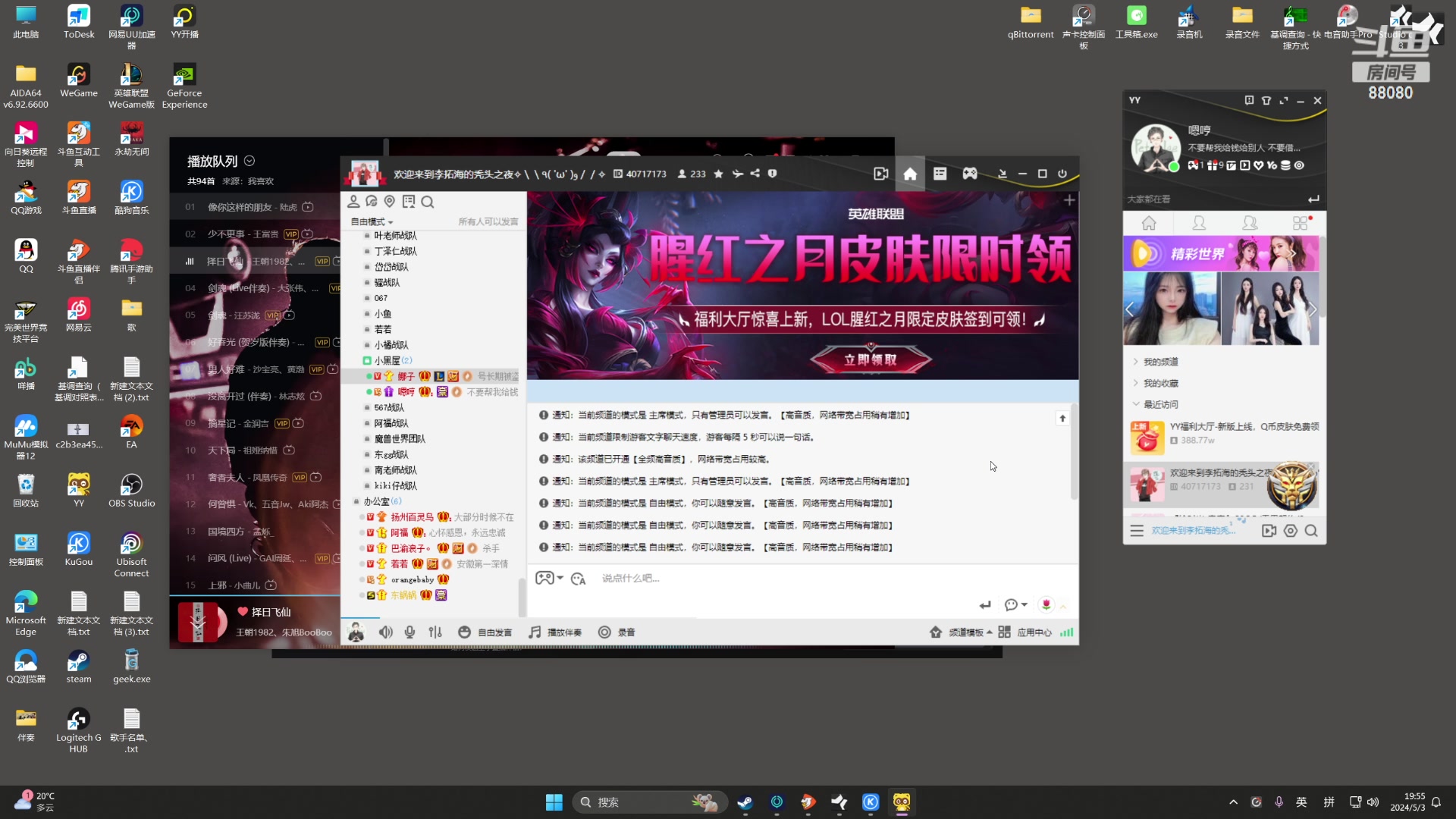Open the 应用中心 app center icon
The width and height of the screenshot is (1456, 819).
1034,632
